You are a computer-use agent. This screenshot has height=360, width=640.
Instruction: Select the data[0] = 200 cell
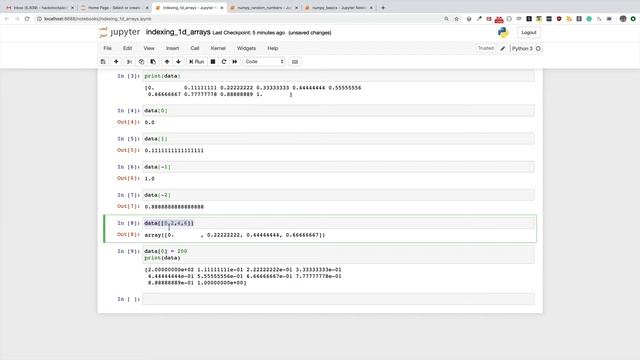coord(338,255)
